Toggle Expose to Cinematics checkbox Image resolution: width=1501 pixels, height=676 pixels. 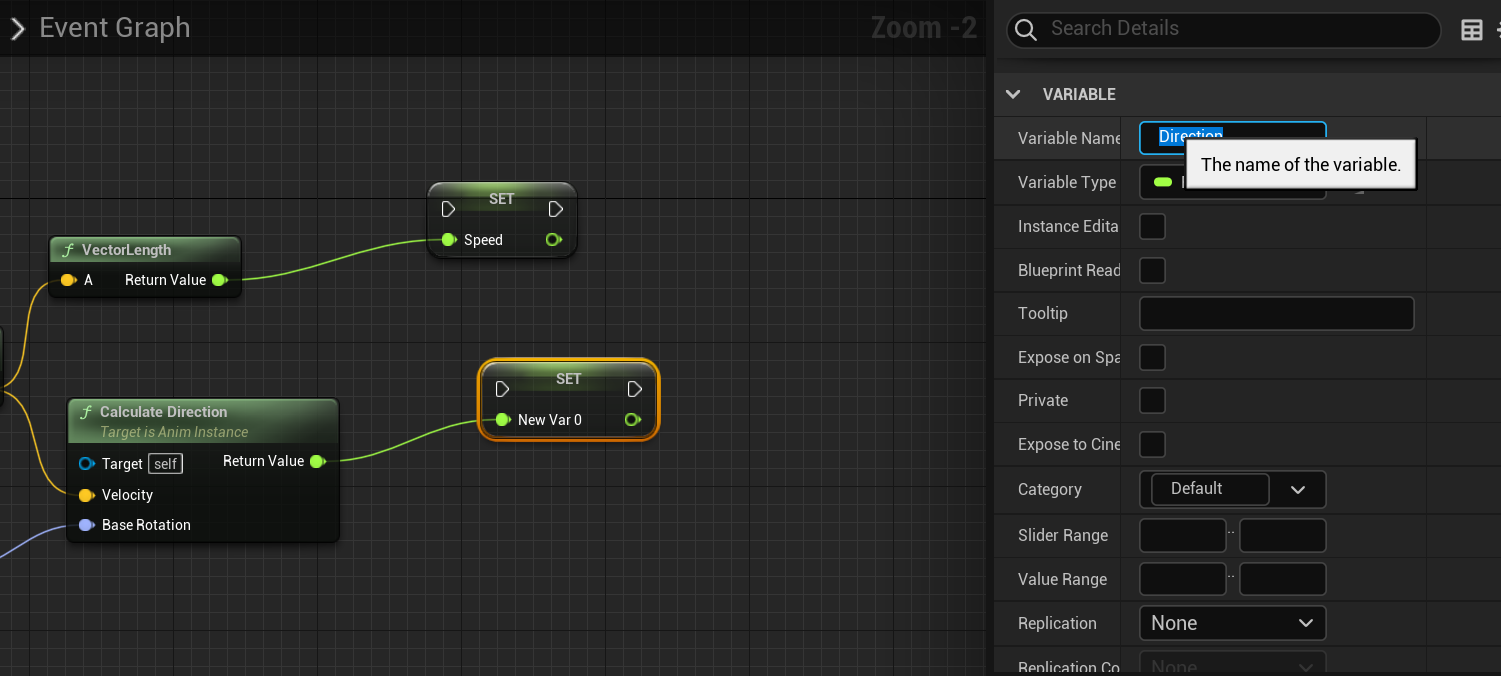[1153, 444]
